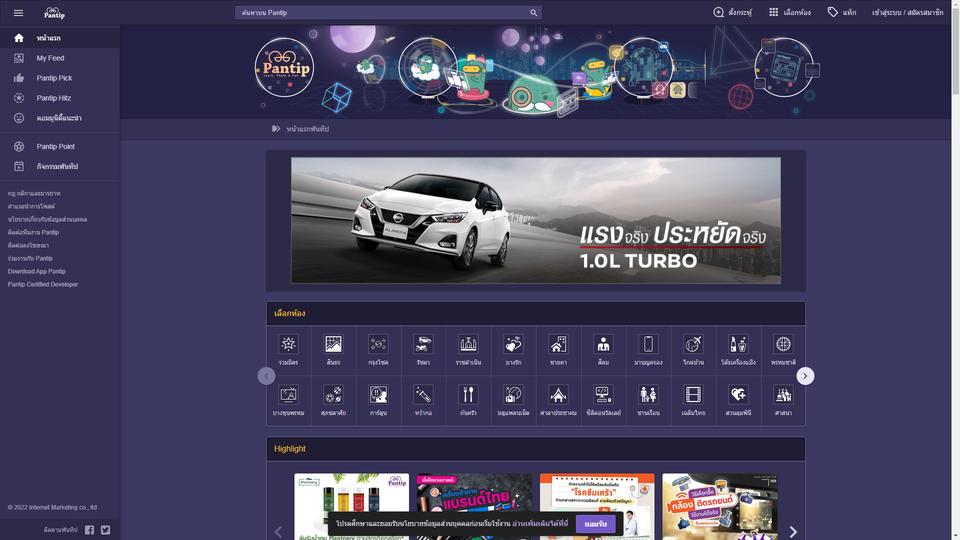Click the Pantip logo in the top bar
The width and height of the screenshot is (960, 540).
54,12
